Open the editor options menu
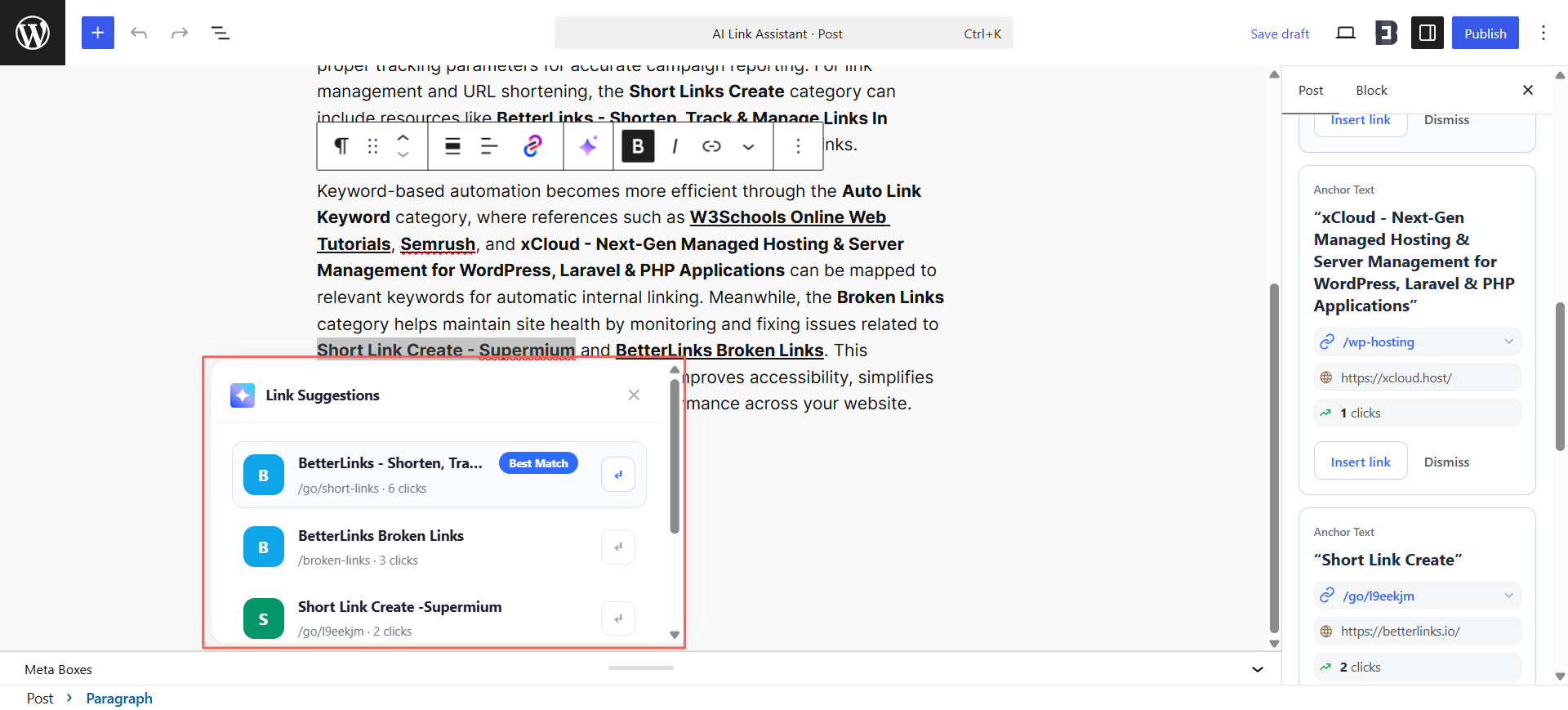The image size is (1568, 710). [x=1543, y=33]
